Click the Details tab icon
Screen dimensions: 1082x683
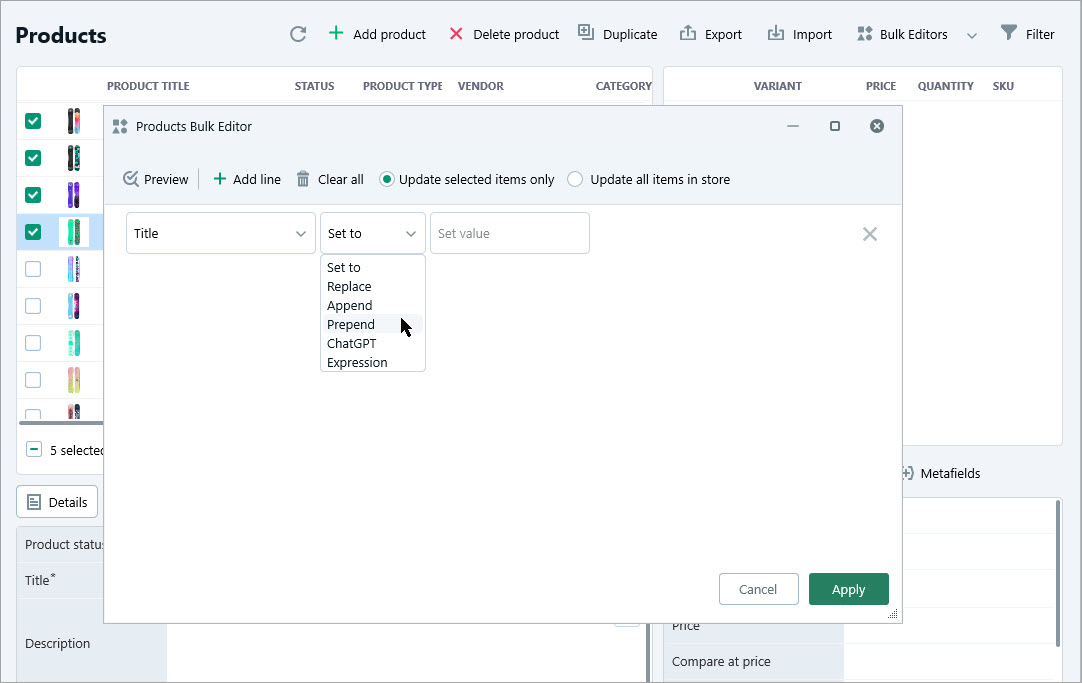pyautogui.click(x=34, y=502)
